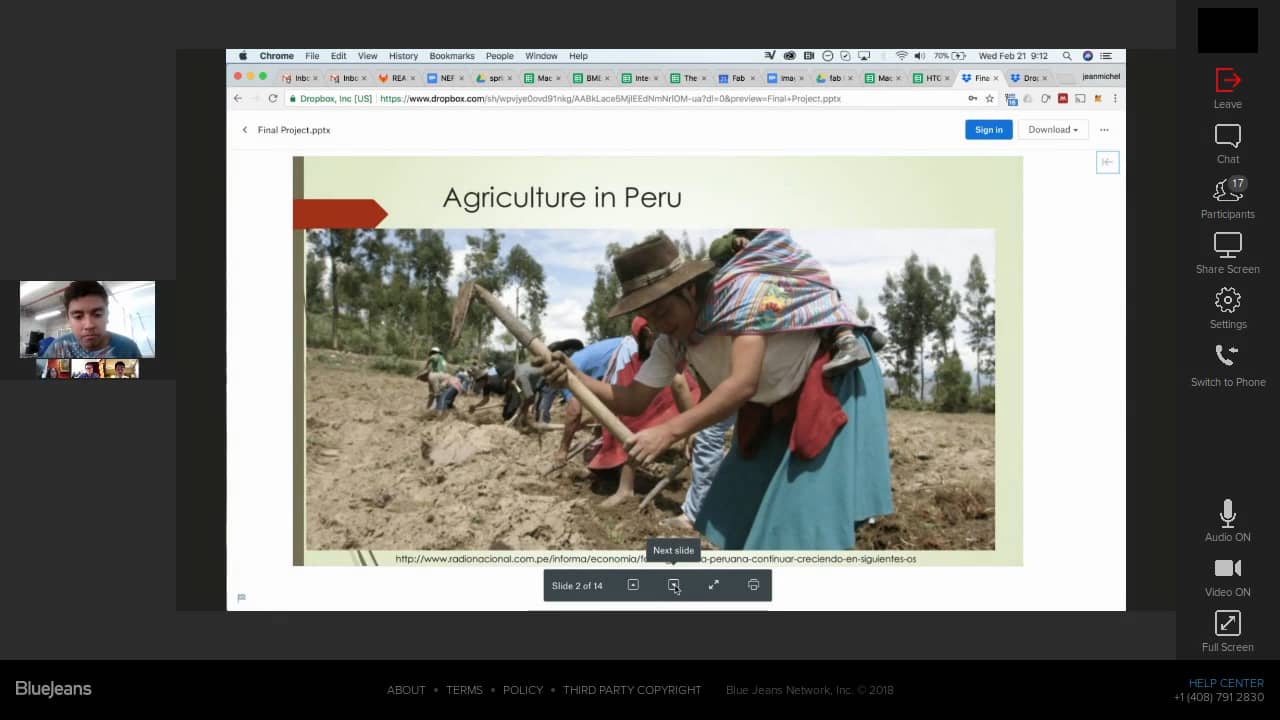Open the HELP CENTER link
The width and height of the screenshot is (1280, 720).
pyautogui.click(x=1226, y=683)
